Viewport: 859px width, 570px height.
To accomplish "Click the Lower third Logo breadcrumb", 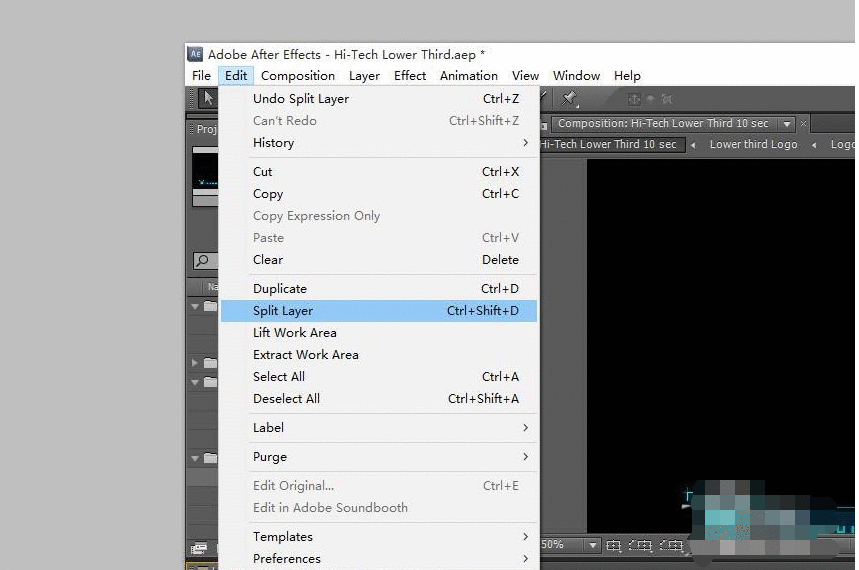I will pyautogui.click(x=753, y=144).
